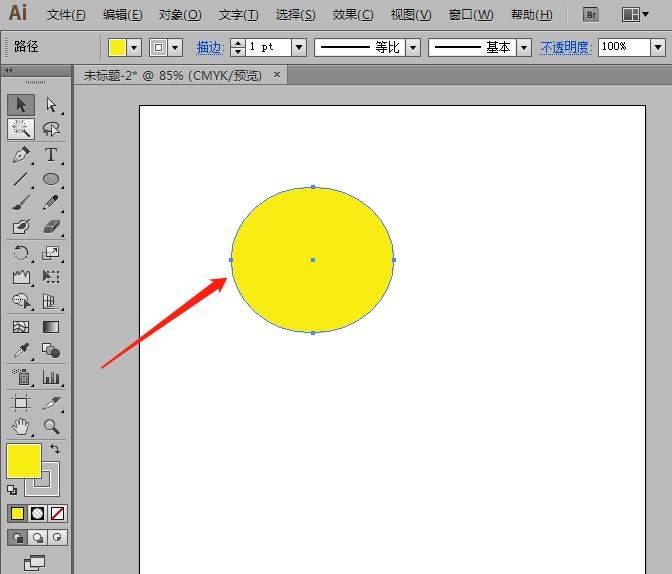
Task: Select the Pen tool
Action: pyautogui.click(x=20, y=155)
